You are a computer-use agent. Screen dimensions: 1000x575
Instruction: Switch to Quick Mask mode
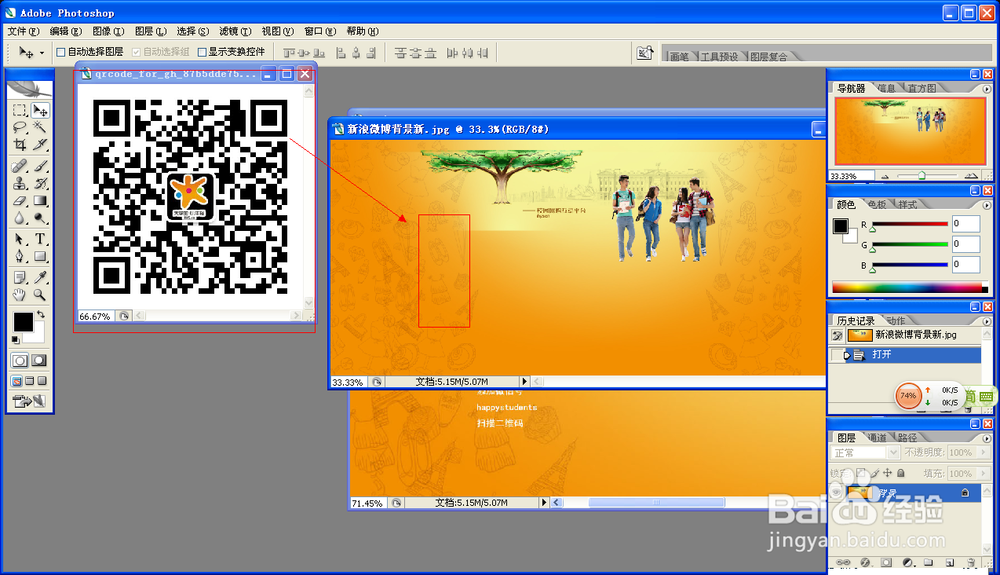coord(40,360)
